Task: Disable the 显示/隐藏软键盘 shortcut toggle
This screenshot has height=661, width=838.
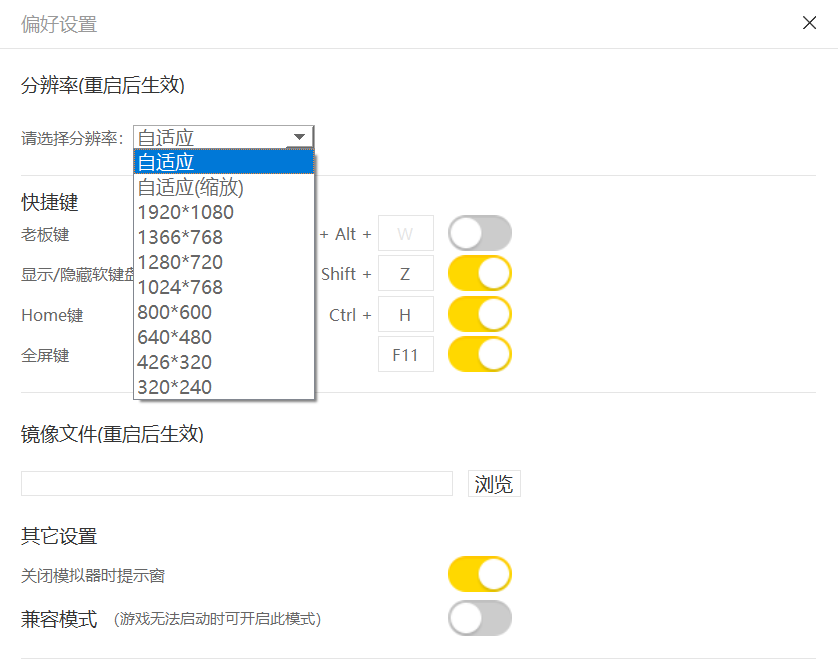Action: tap(479, 274)
